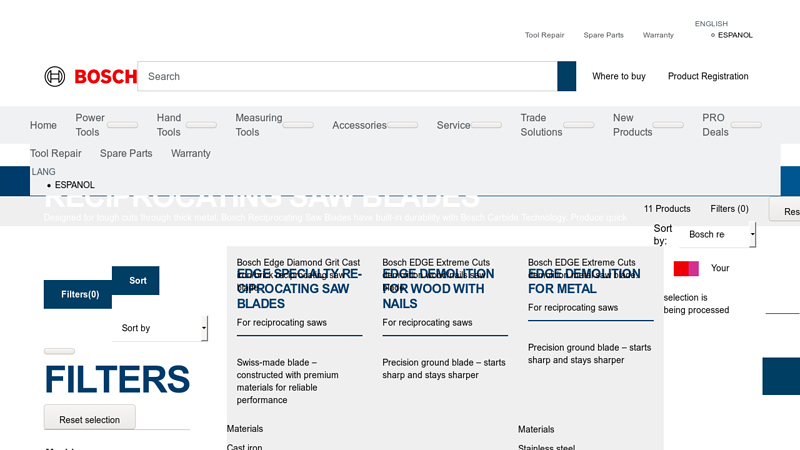
Task: Open the Home menu item
Action: (43, 126)
